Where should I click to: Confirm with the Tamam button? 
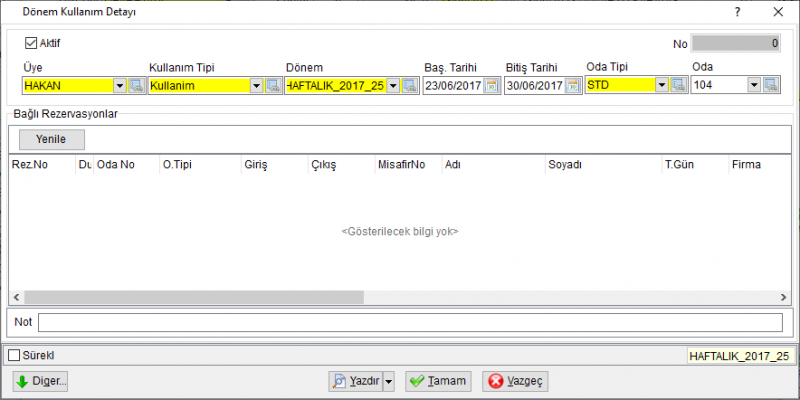coord(438,381)
